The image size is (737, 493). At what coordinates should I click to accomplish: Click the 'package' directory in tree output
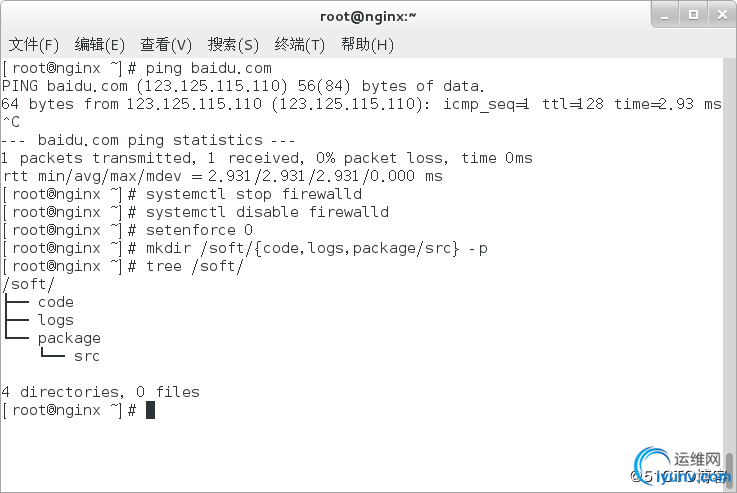point(69,338)
